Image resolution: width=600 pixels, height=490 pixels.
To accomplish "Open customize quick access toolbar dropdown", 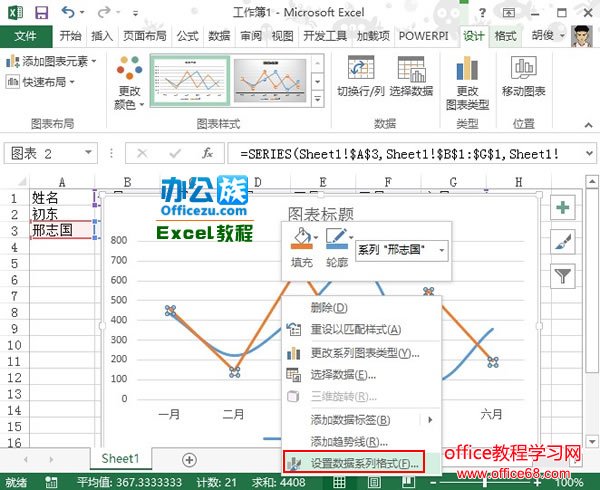I will click(135, 13).
